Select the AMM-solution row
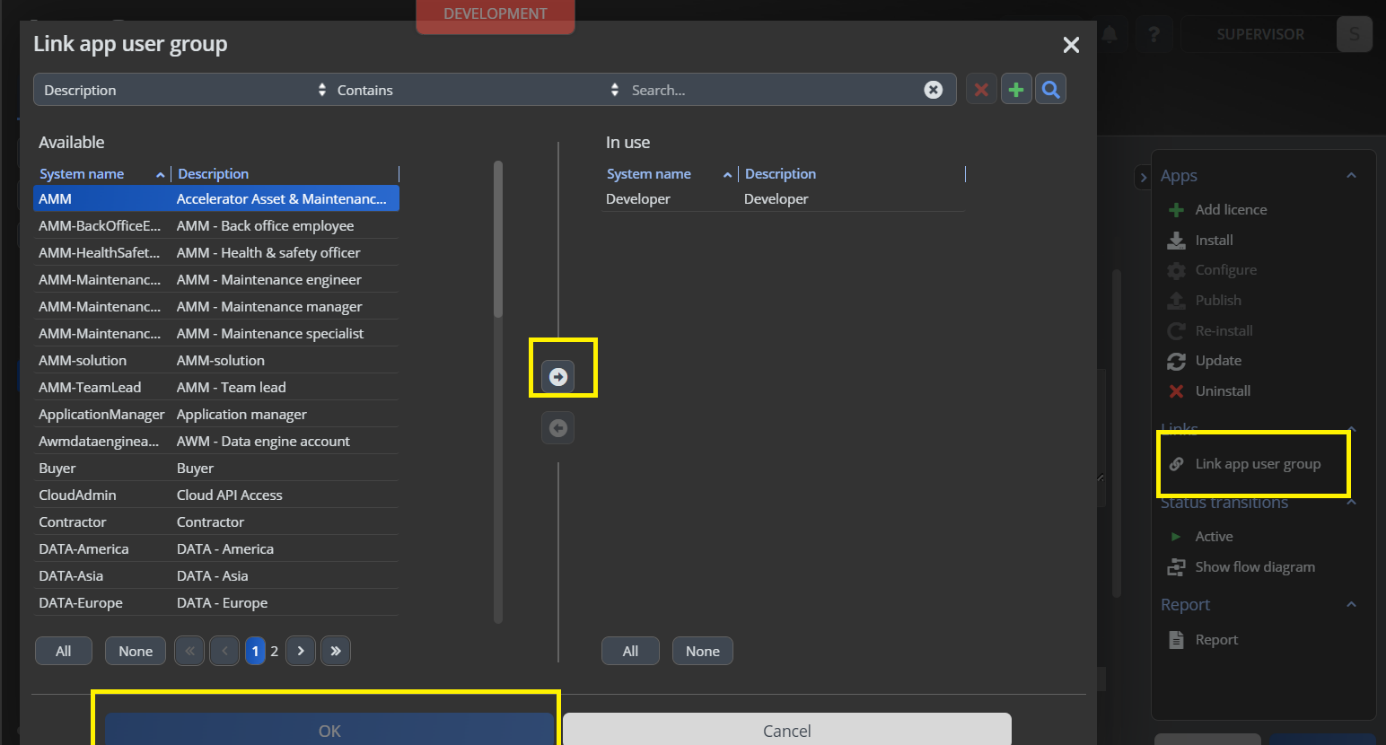1386x745 pixels. click(216, 361)
